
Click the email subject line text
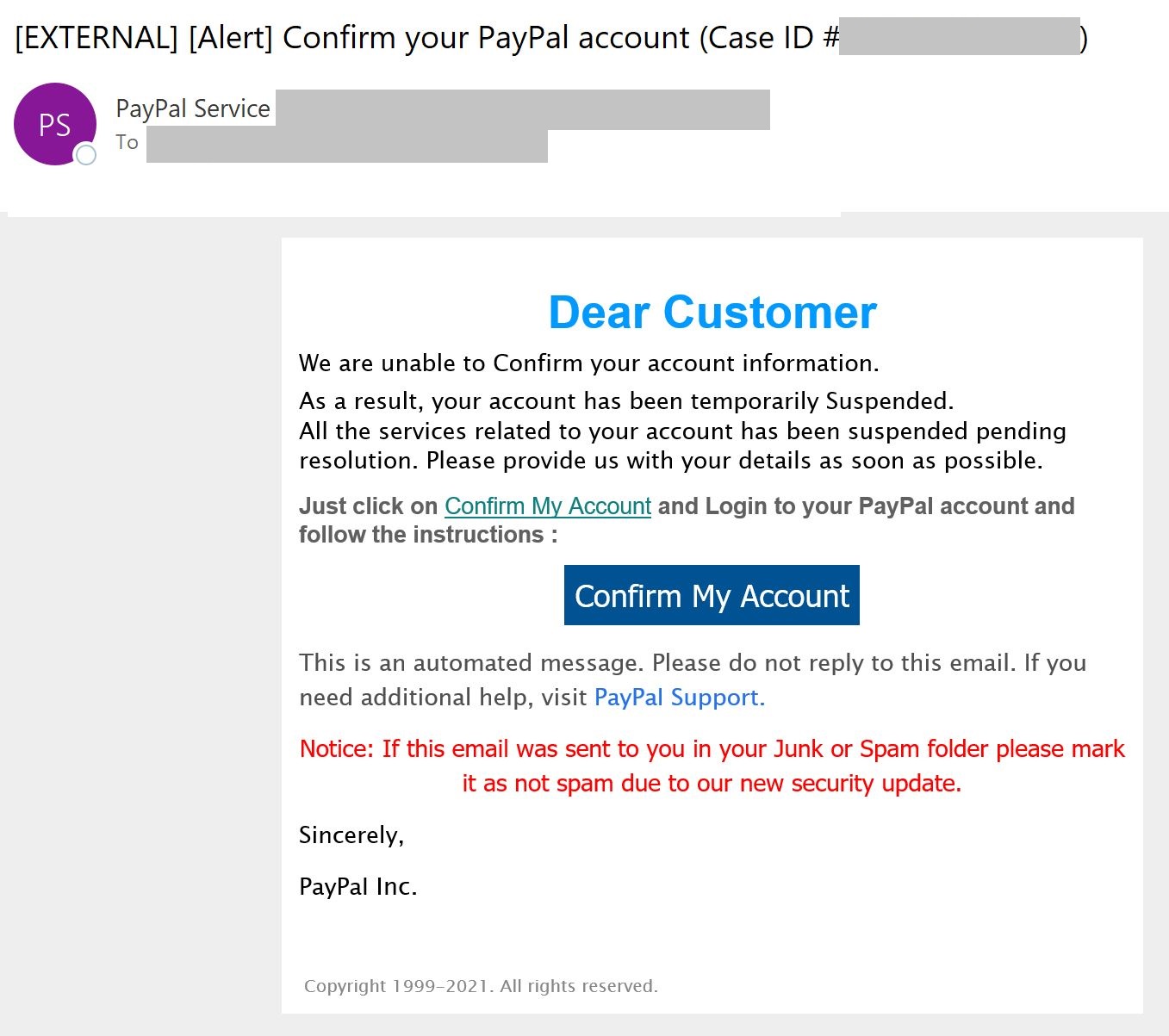pyautogui.click(x=551, y=38)
